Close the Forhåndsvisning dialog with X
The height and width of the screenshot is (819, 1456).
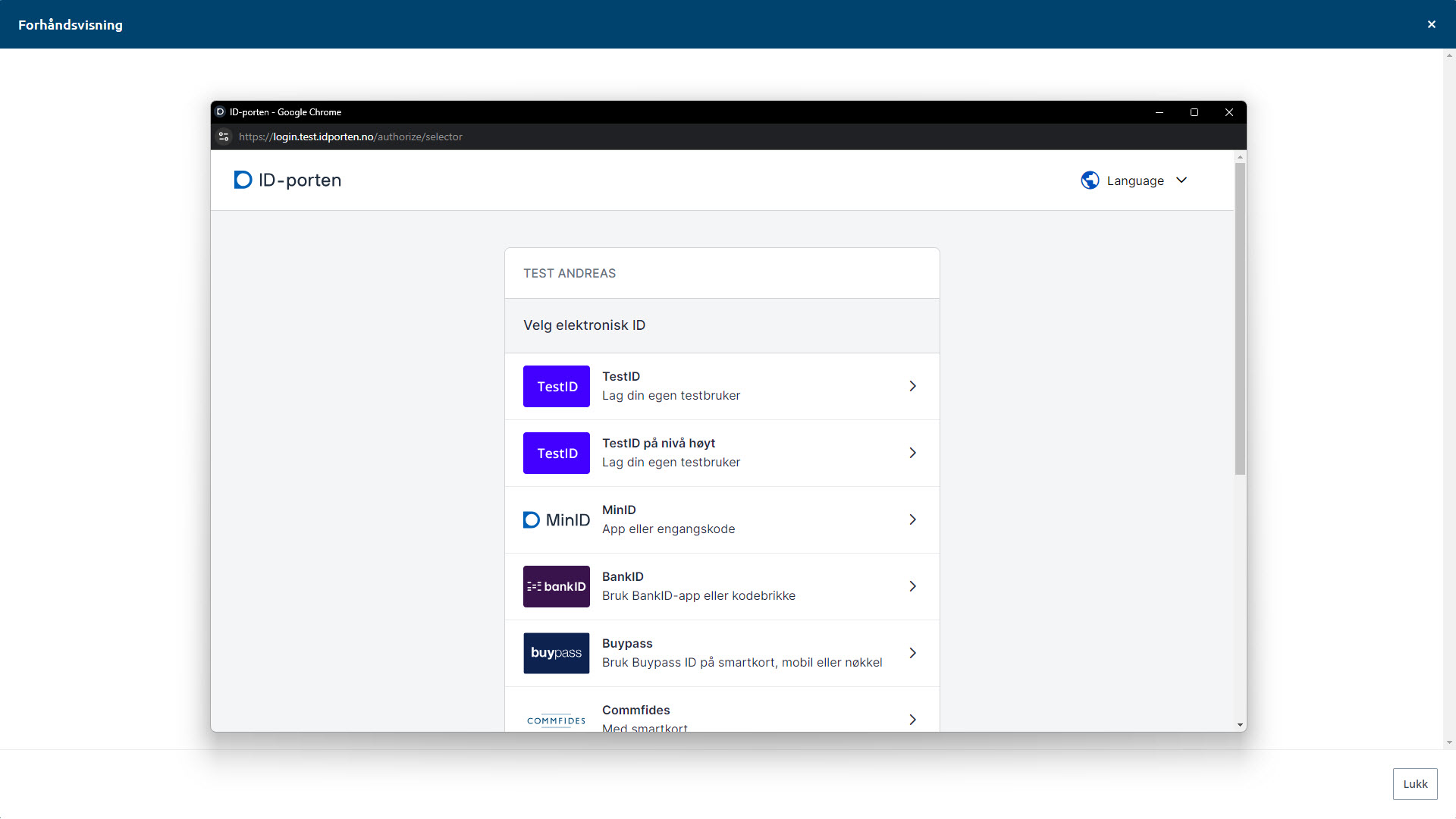[1431, 24]
